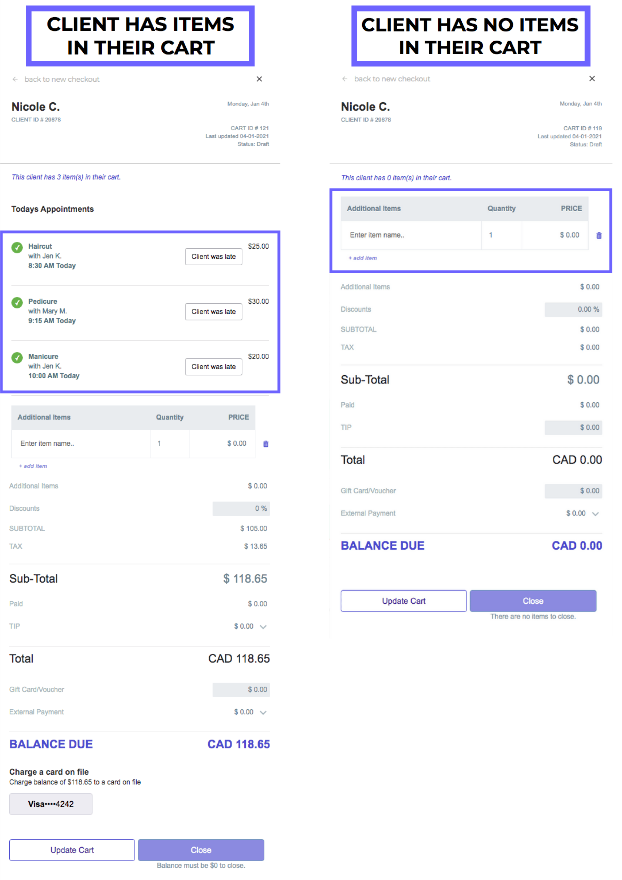Click Gift Card/Voucher amount field in left cart
This screenshot has width=622, height=880.
point(241,690)
